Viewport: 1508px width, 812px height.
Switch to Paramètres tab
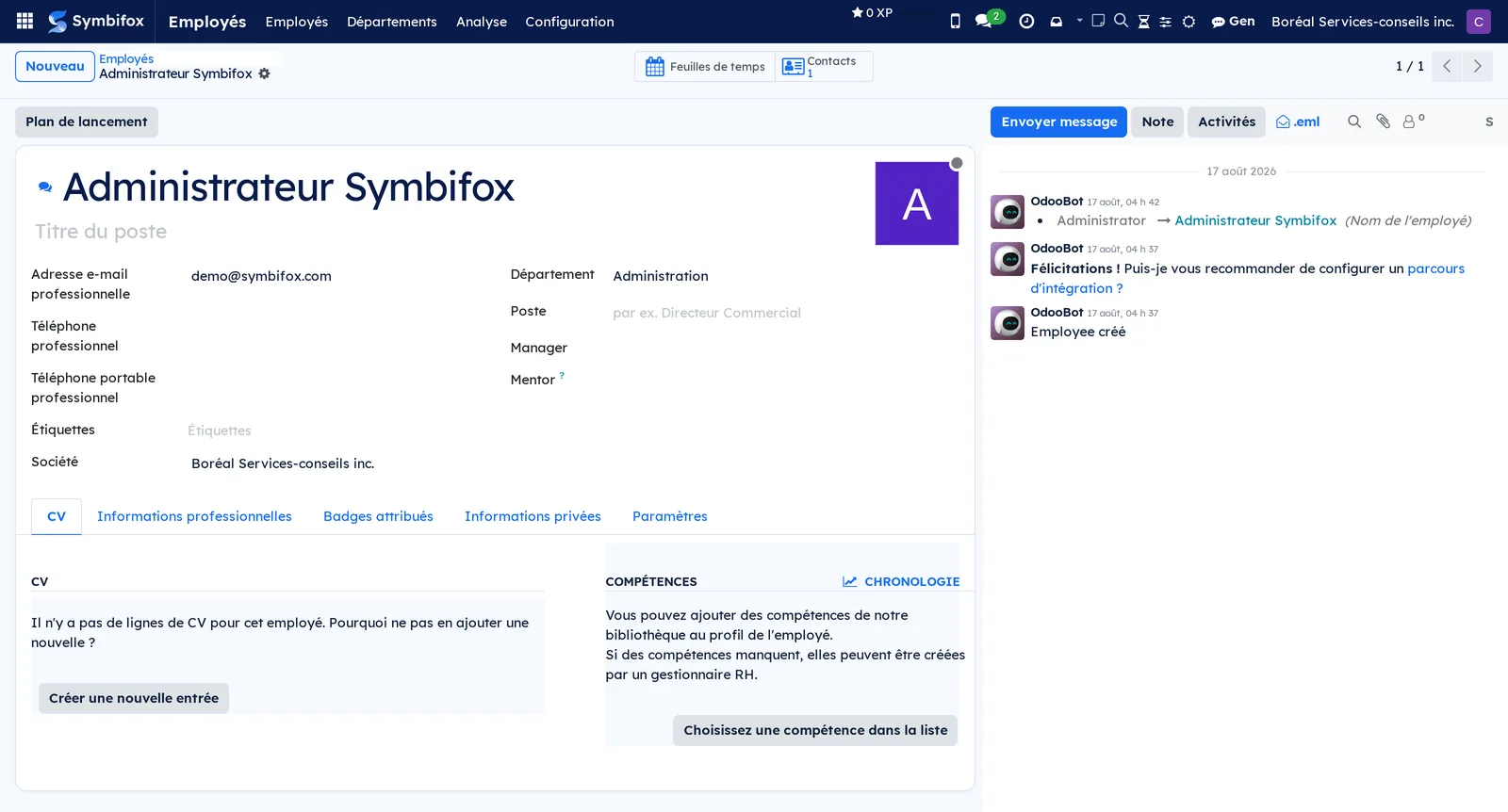(x=669, y=516)
